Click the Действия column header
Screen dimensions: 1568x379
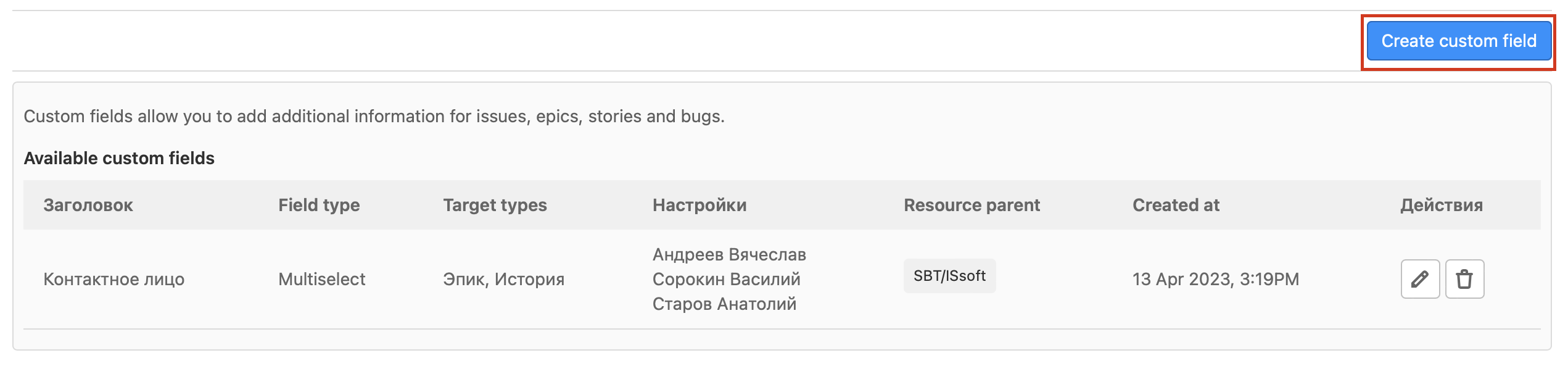pos(1441,205)
